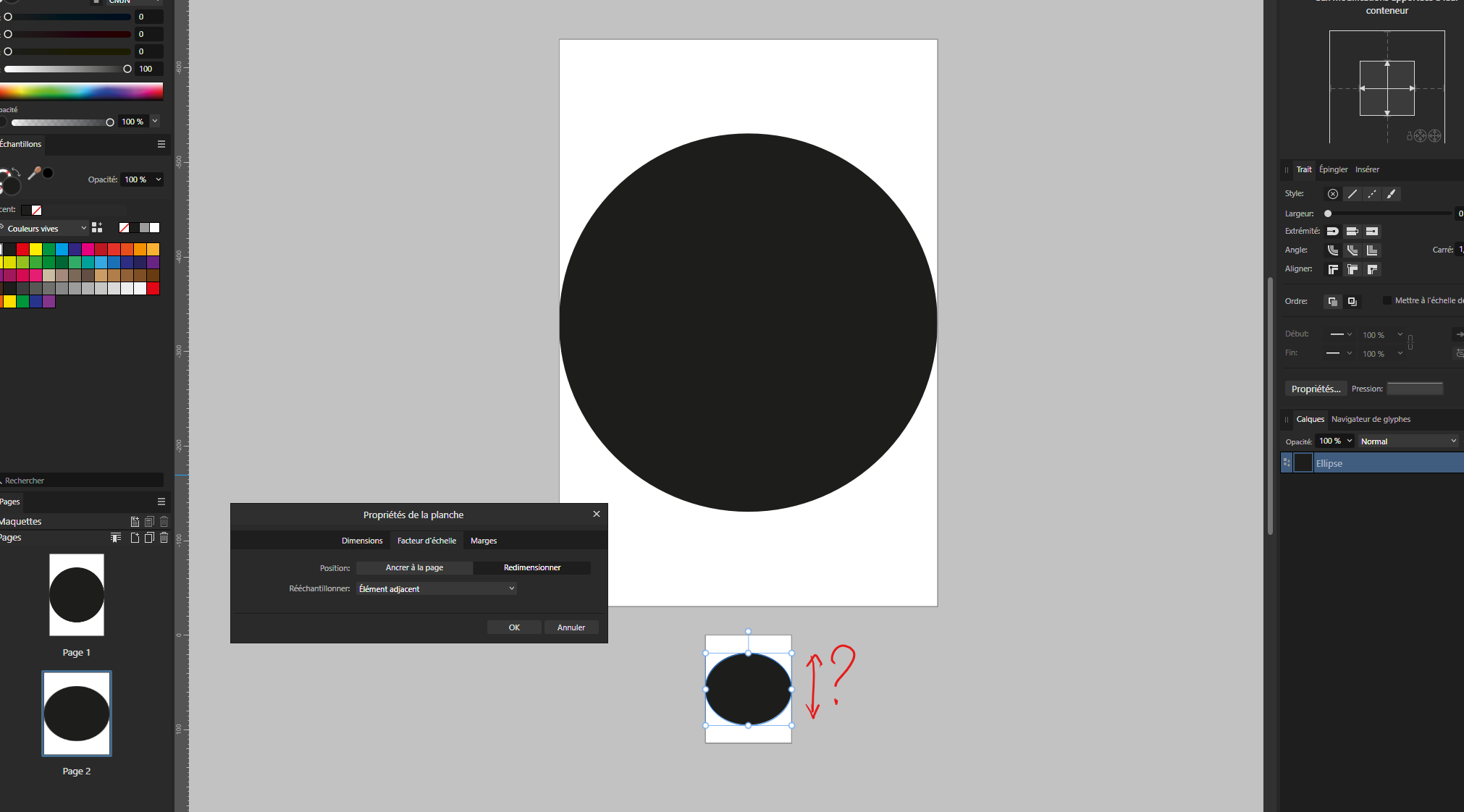The width and height of the screenshot is (1464, 812).
Task: Open the section manager icon in Pages row
Action: [x=116, y=538]
